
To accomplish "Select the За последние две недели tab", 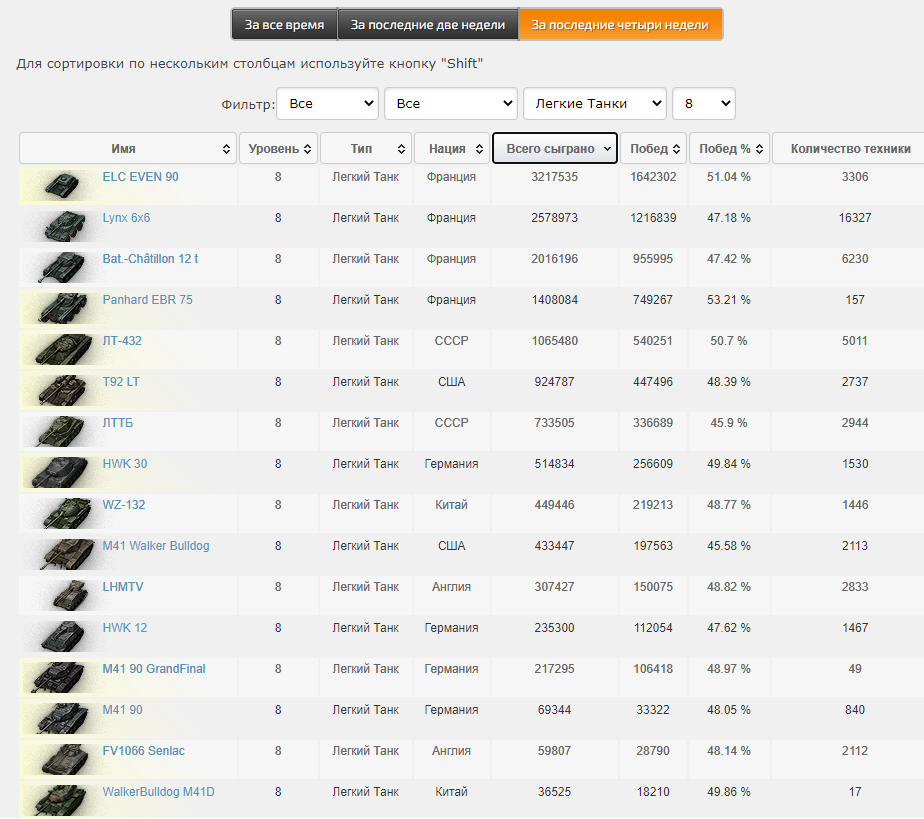I will [427, 25].
